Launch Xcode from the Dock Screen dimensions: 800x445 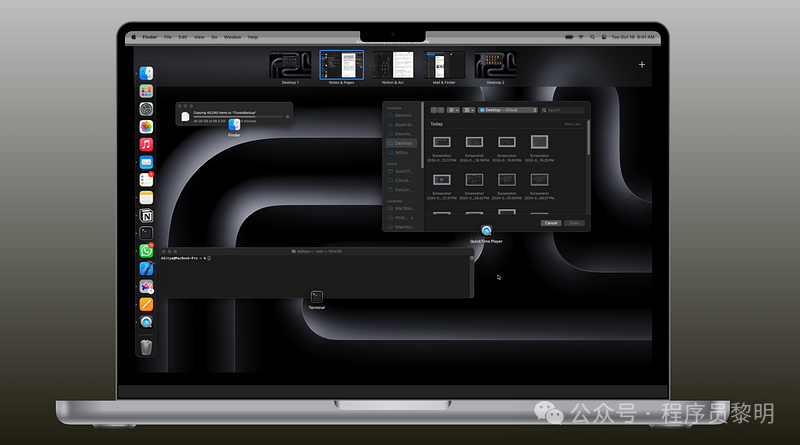click(x=146, y=268)
